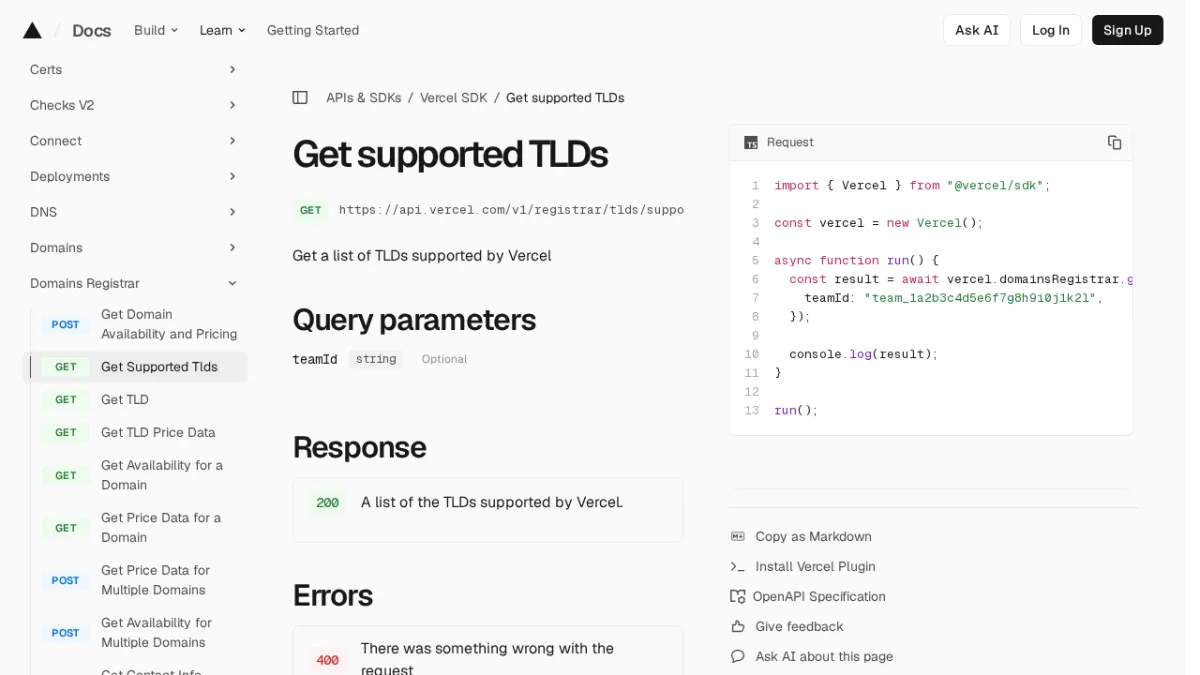Expand the Deployments sidebar section

pos(134,177)
